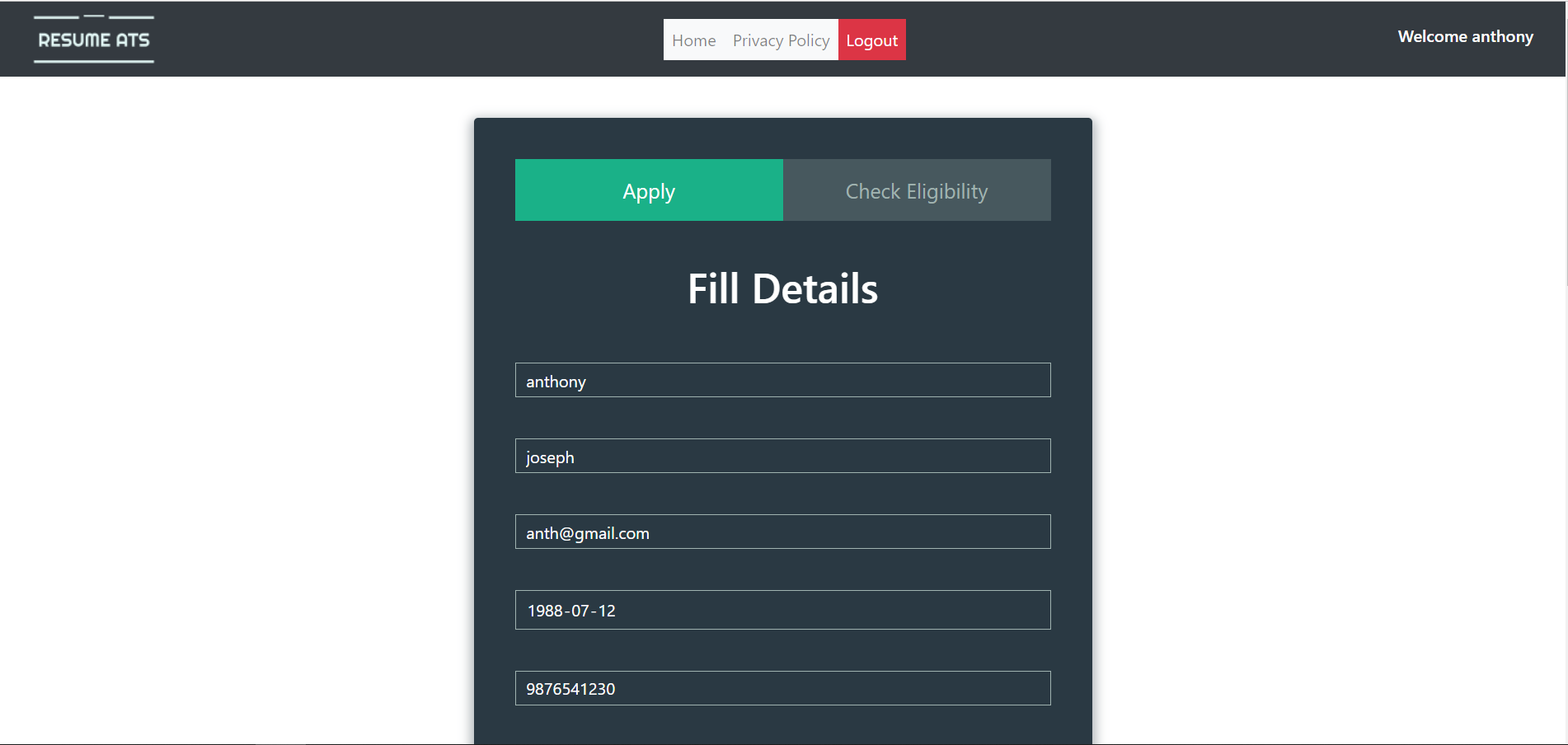Select the phone number field showing 9876541230
The width and height of the screenshot is (1568, 745).
(782, 688)
